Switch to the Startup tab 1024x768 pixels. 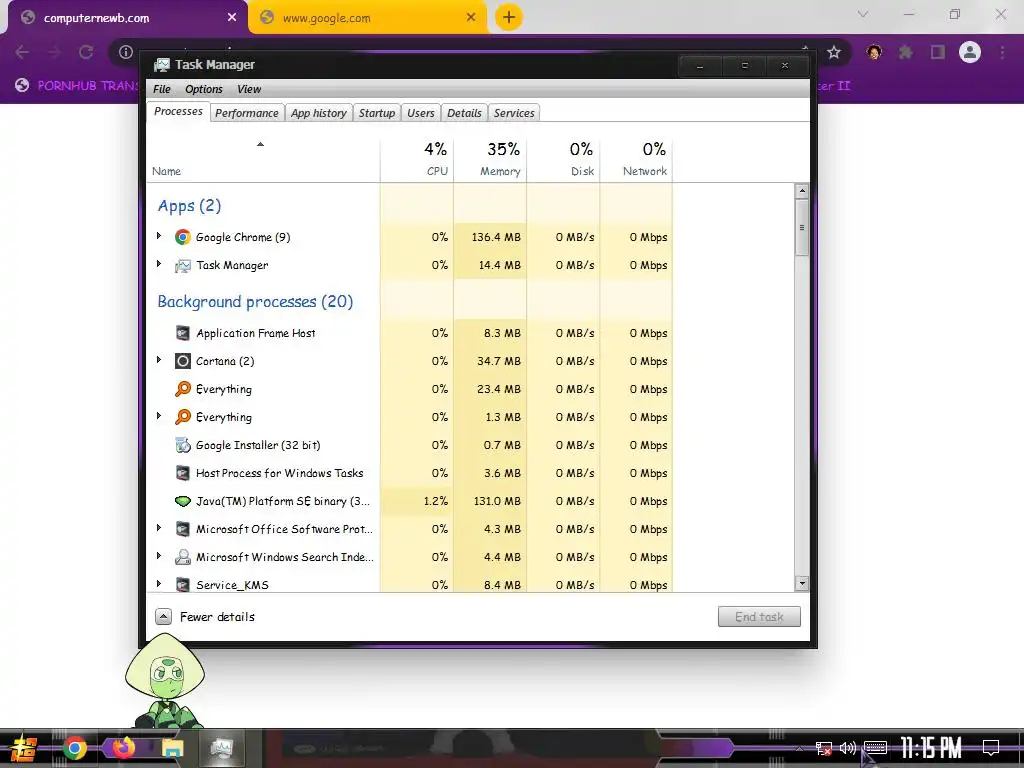coord(377,113)
